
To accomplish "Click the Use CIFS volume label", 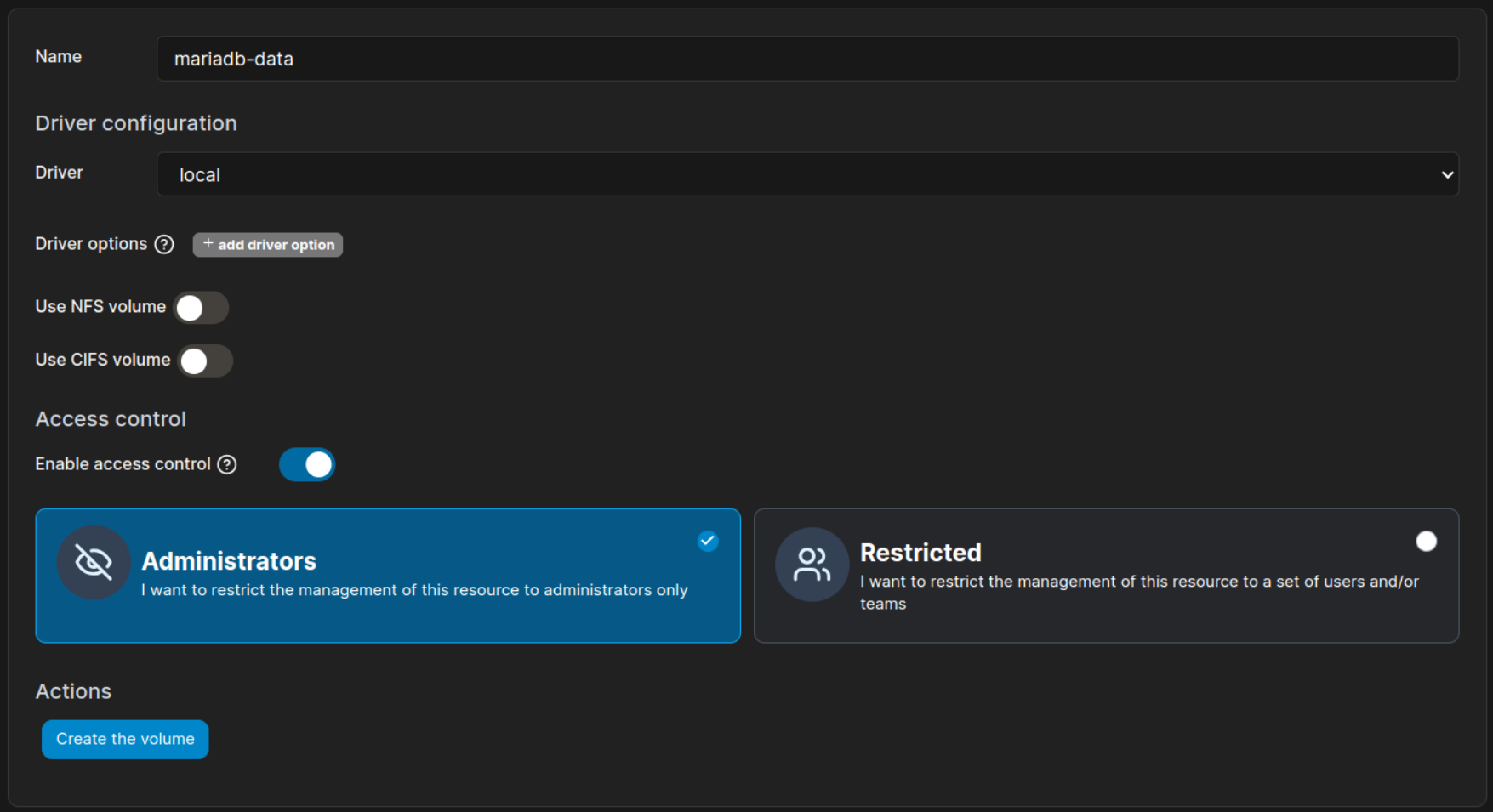I will [102, 361].
